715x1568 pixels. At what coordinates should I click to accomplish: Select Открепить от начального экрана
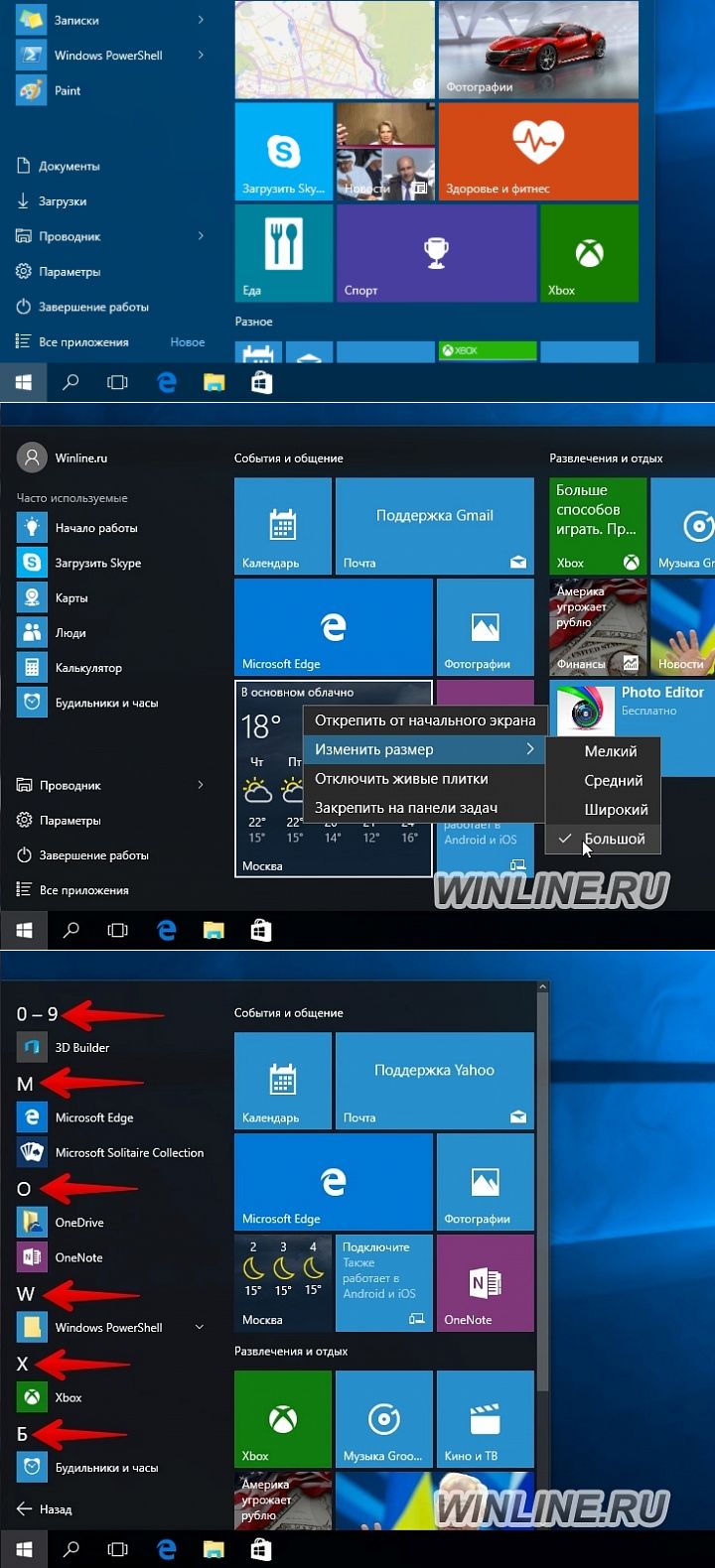[x=424, y=720]
